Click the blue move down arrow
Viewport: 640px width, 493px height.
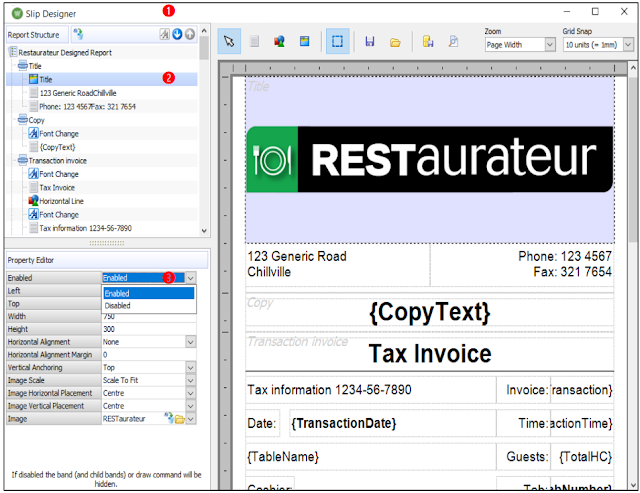(x=177, y=34)
